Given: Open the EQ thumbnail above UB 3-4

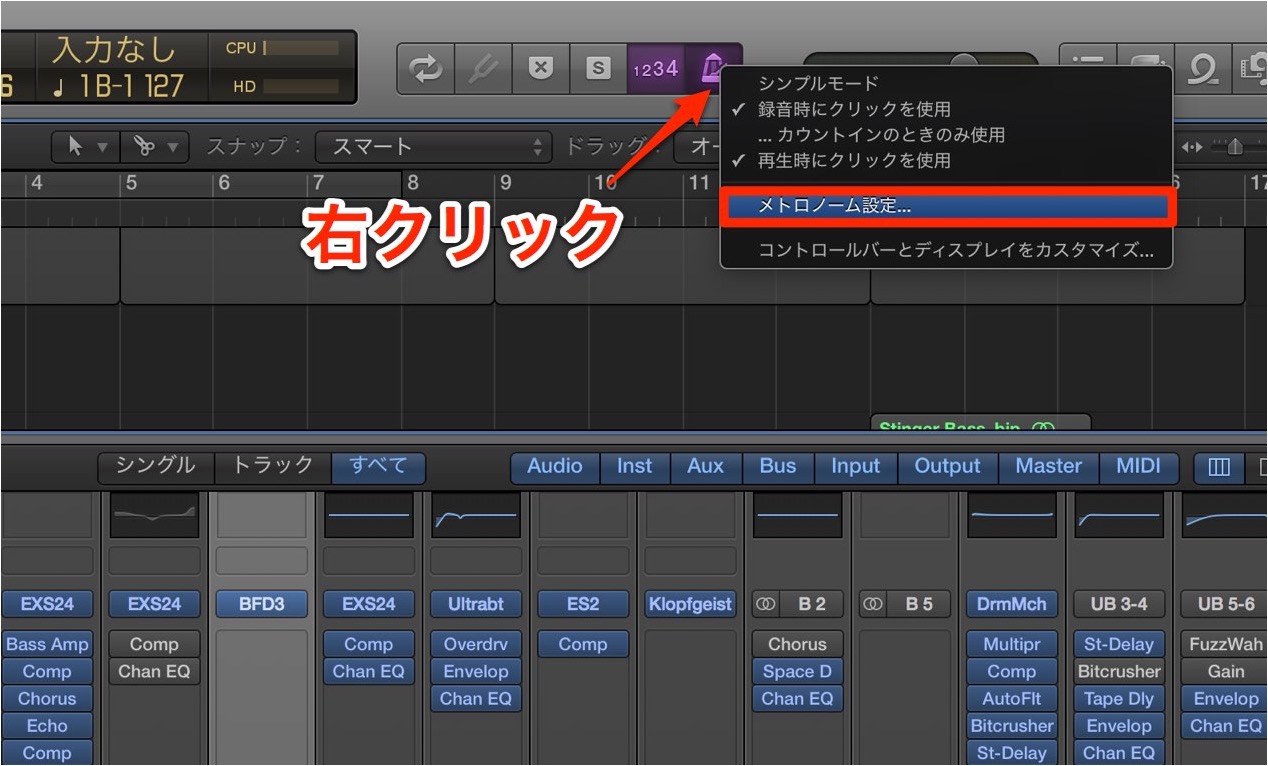Looking at the screenshot, I should [x=1119, y=515].
